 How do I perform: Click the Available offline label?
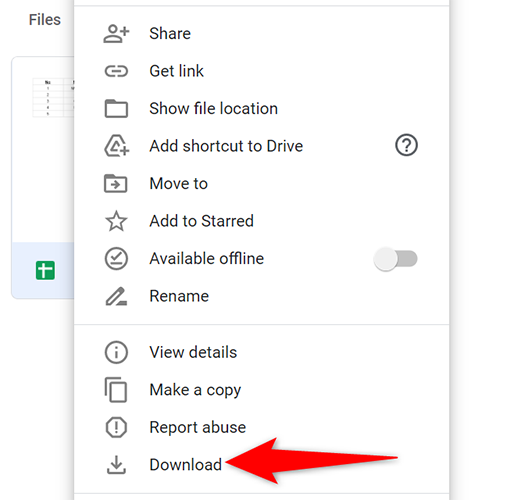pyautogui.click(x=207, y=259)
